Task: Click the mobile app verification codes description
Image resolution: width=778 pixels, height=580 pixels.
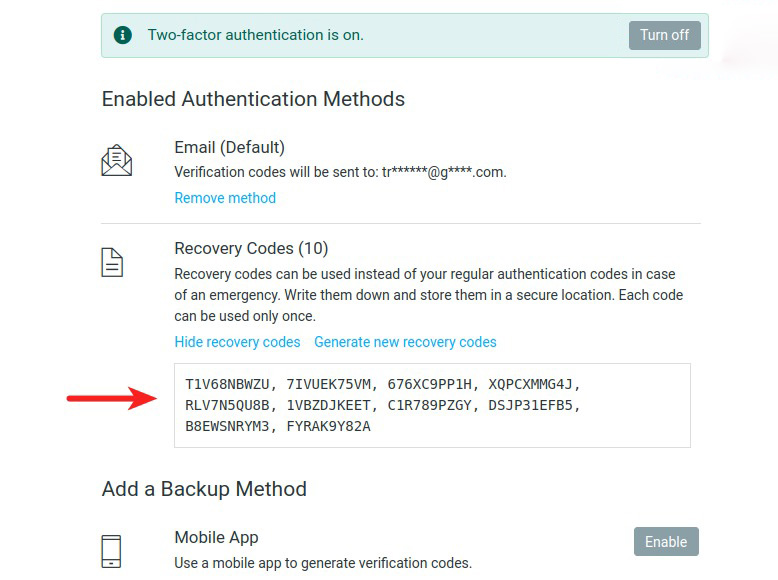Action: [322, 563]
